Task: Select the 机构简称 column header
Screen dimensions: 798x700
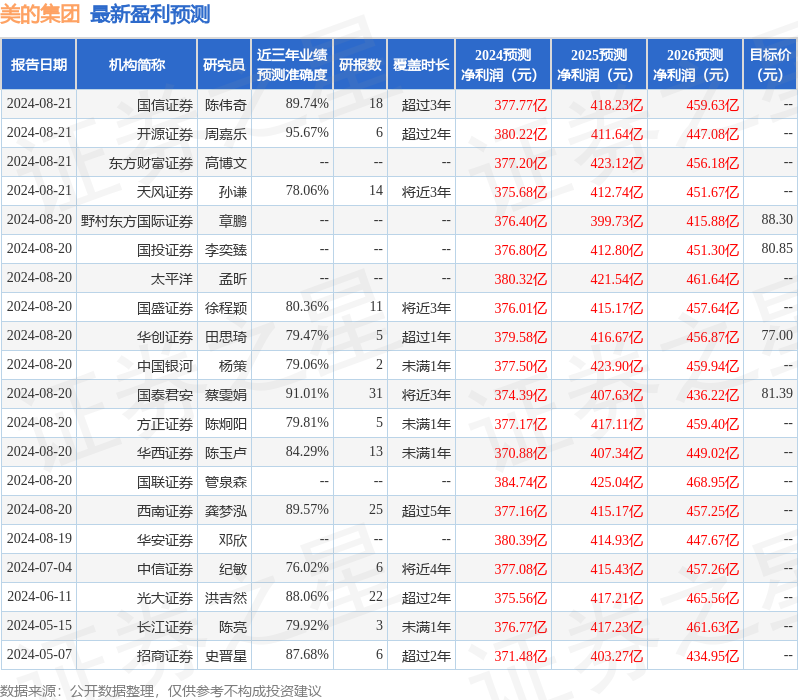Action: coord(136,65)
